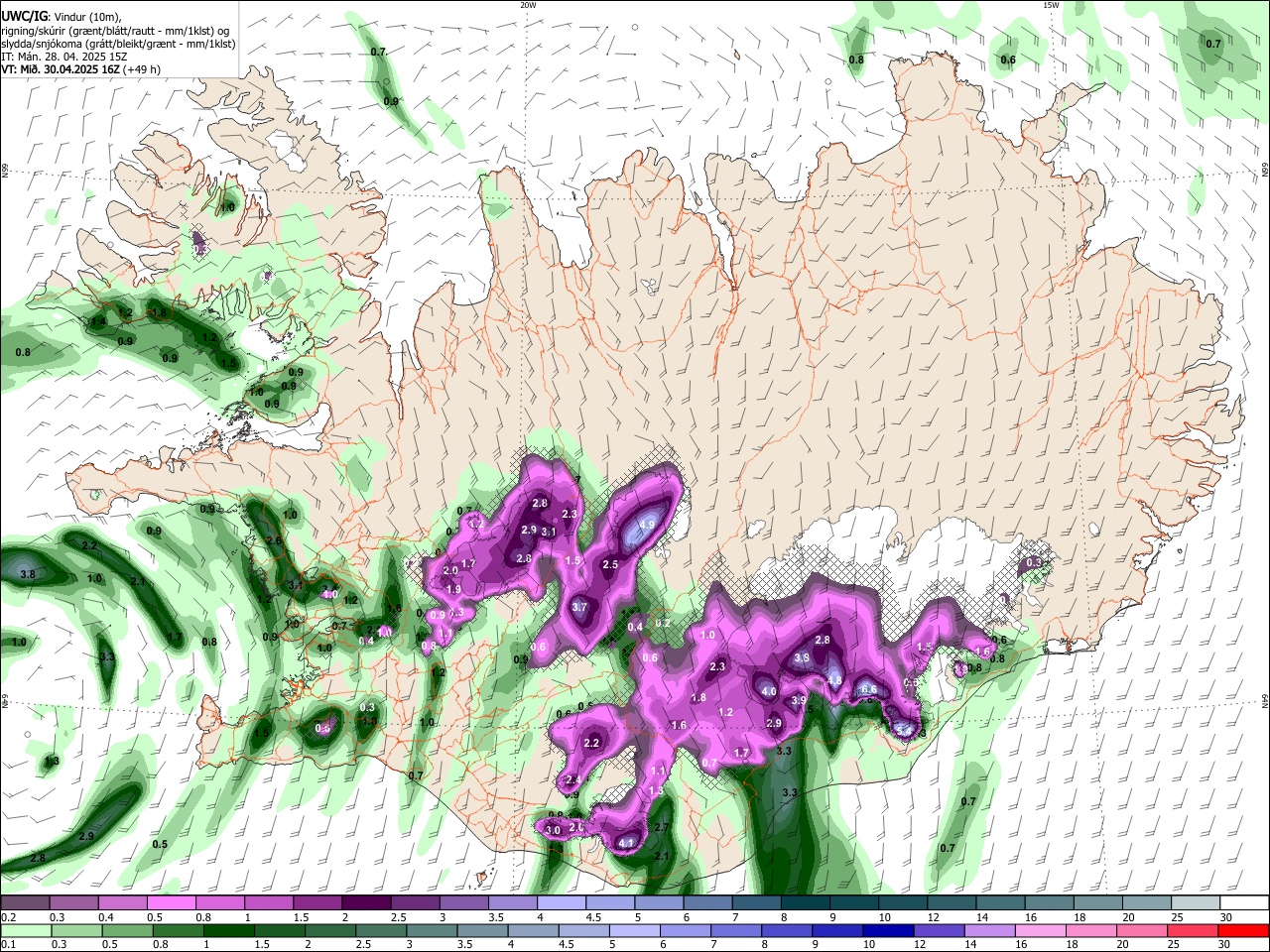Click the '20W' longitude label
The image size is (1270, 952).
pyautogui.click(x=529, y=5)
